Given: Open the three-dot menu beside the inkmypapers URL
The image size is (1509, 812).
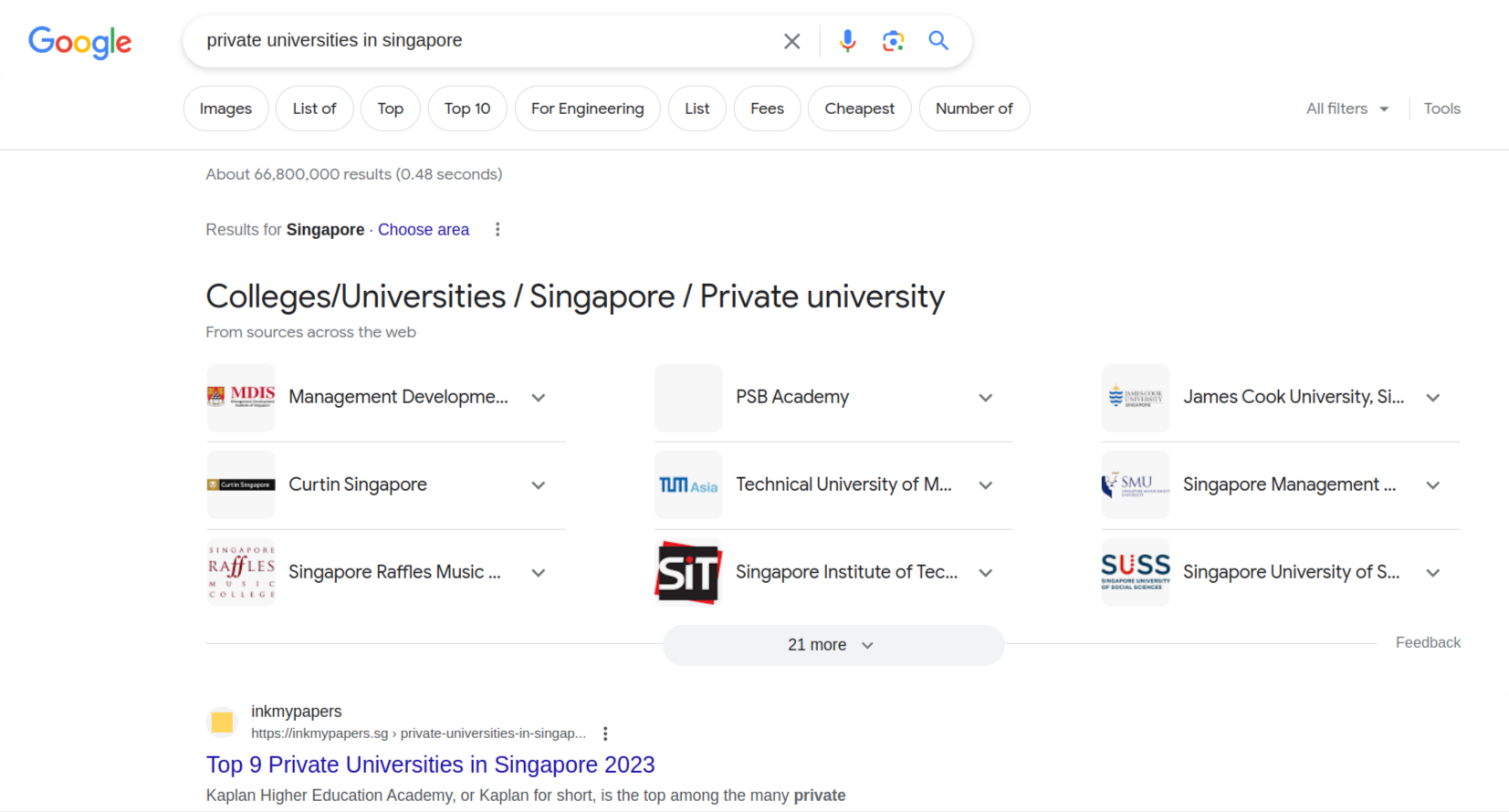Looking at the screenshot, I should 605,734.
